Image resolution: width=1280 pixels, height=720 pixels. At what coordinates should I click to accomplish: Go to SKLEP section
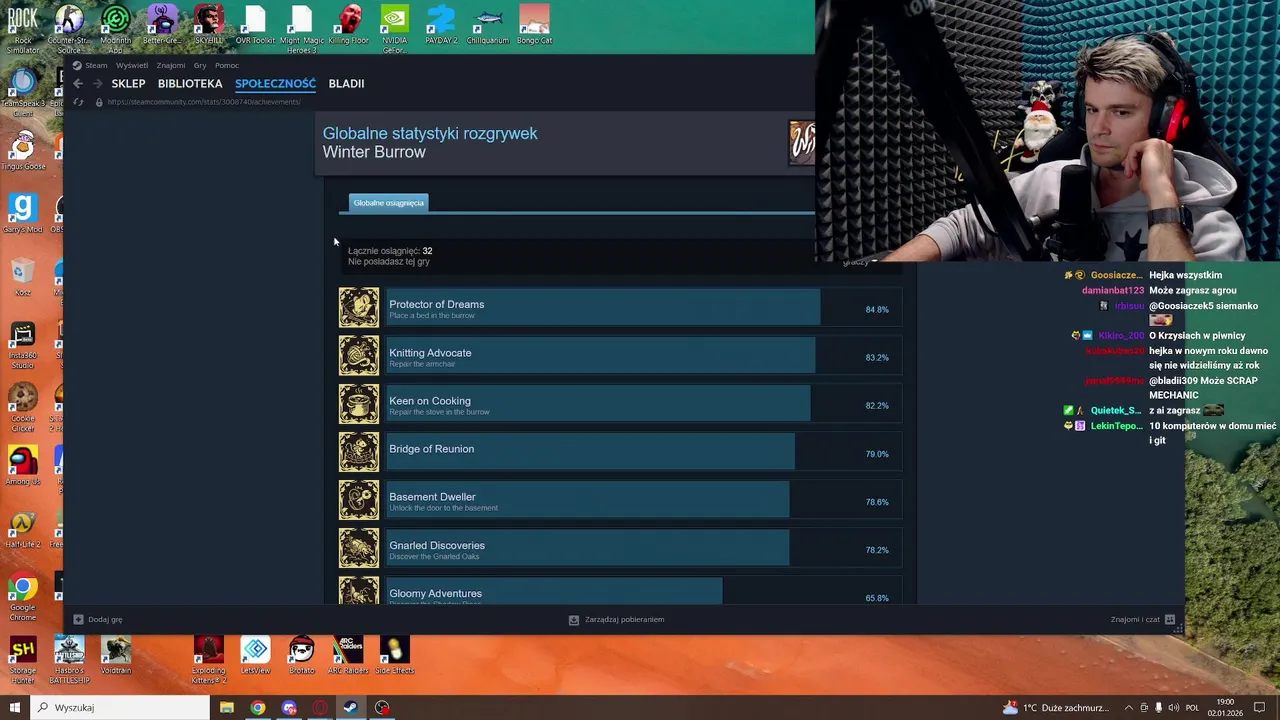pos(128,84)
